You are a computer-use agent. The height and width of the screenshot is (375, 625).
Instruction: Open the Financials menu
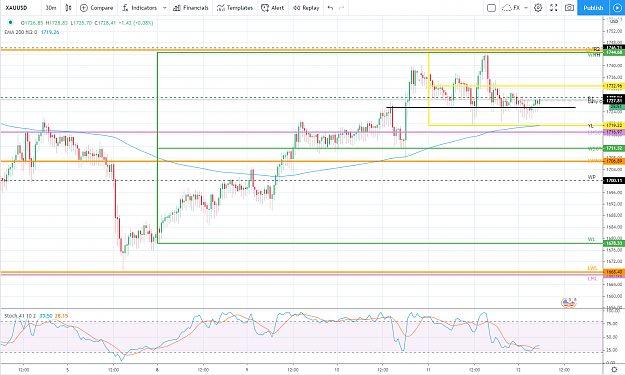point(191,8)
